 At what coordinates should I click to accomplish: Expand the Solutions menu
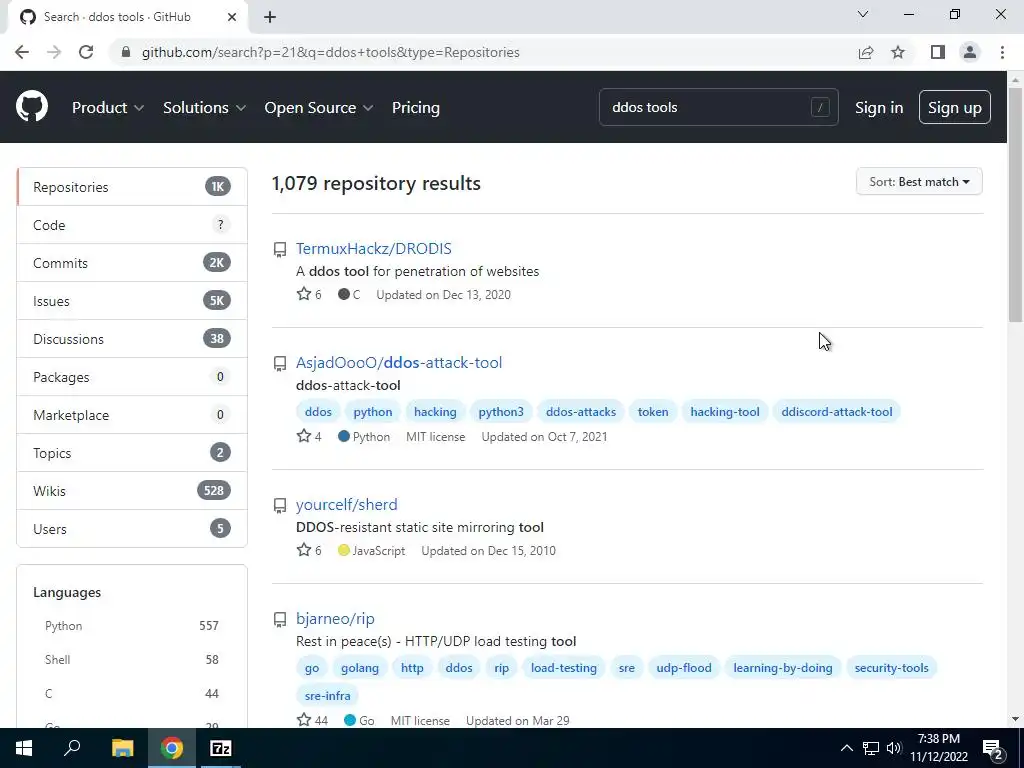[204, 108]
